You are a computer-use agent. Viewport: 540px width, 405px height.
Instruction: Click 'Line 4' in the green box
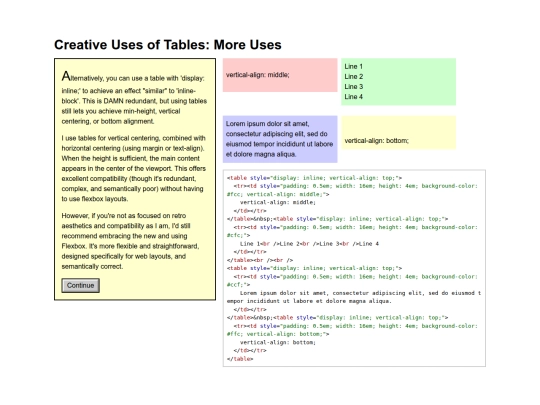tap(354, 97)
